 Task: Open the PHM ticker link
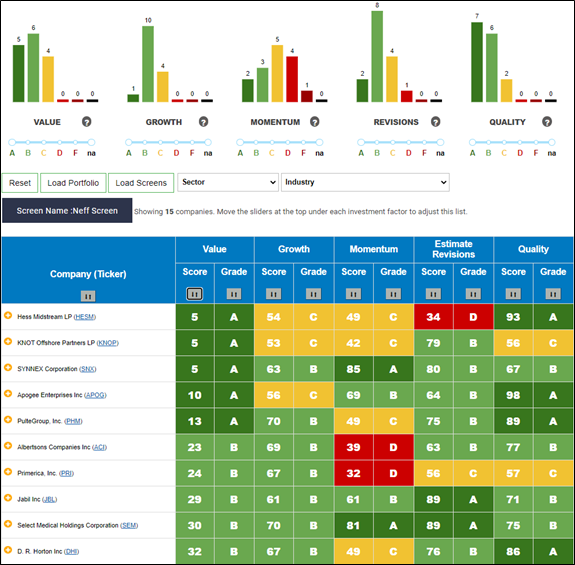(x=73, y=421)
